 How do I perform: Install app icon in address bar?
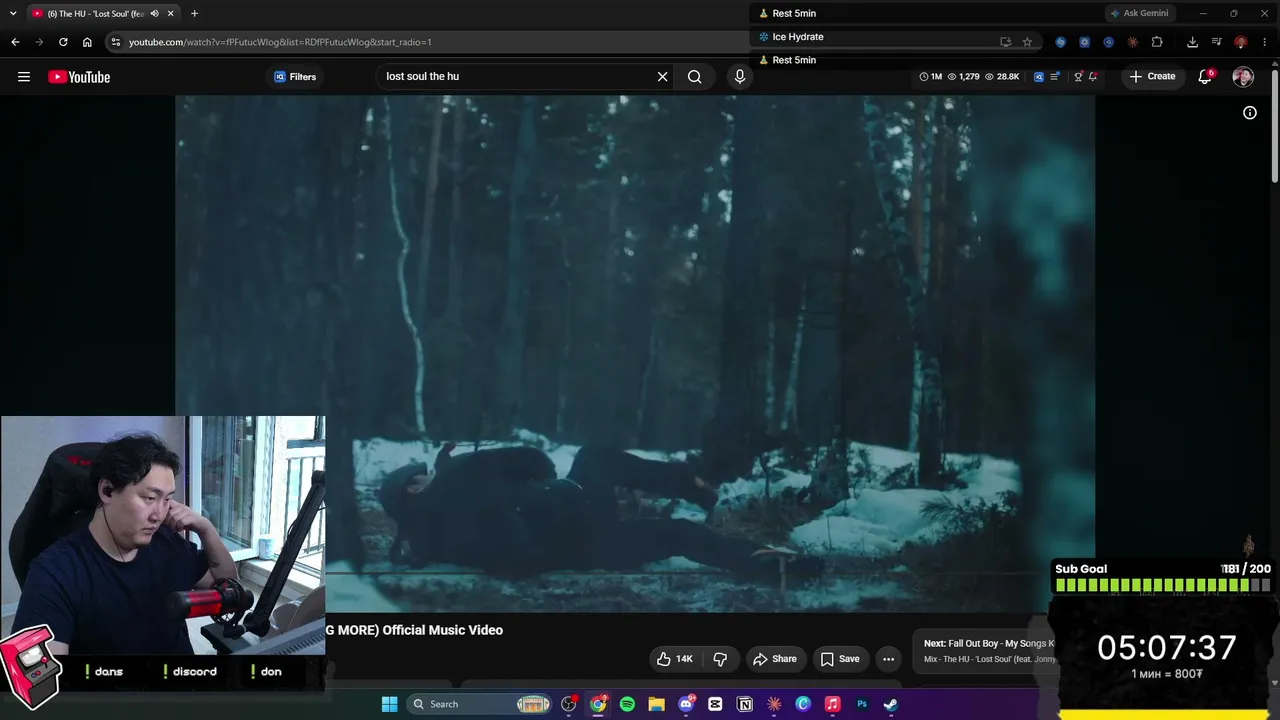pos(1005,42)
